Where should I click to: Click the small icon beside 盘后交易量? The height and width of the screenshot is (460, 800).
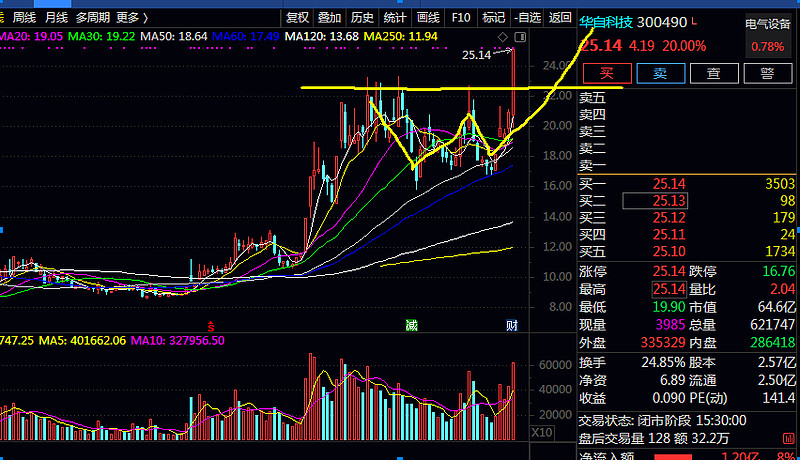788,438
